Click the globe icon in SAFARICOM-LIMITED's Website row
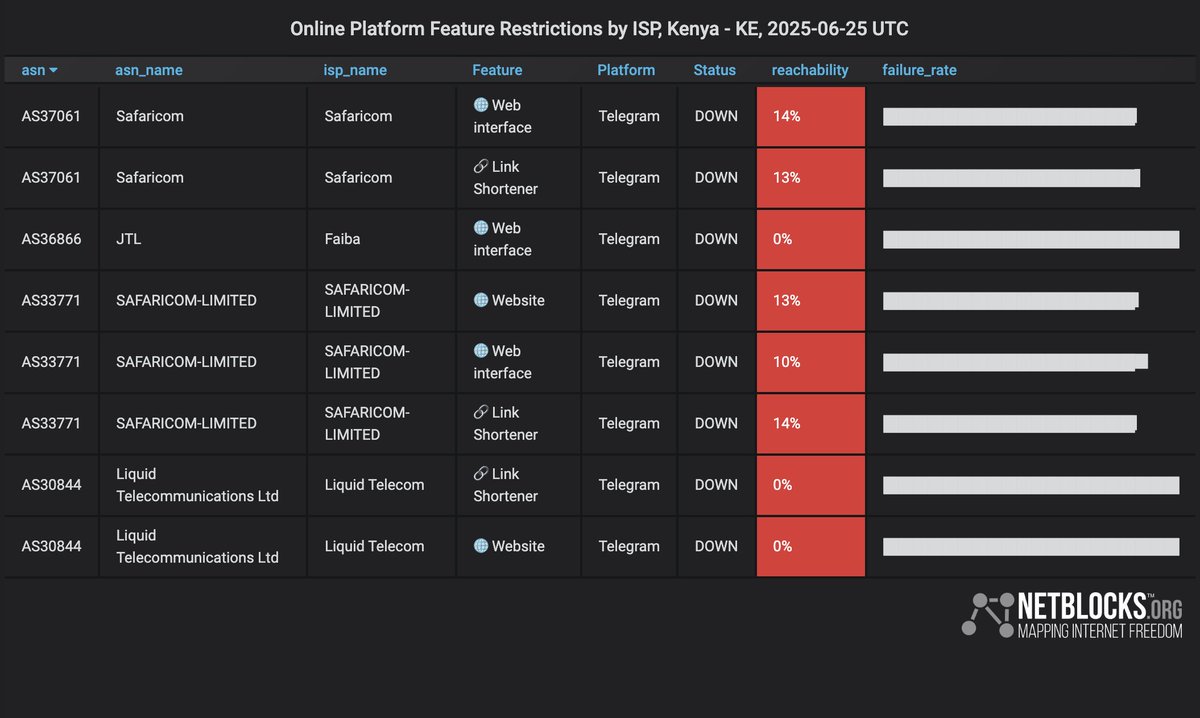Image resolution: width=1200 pixels, height=718 pixels. pos(481,300)
